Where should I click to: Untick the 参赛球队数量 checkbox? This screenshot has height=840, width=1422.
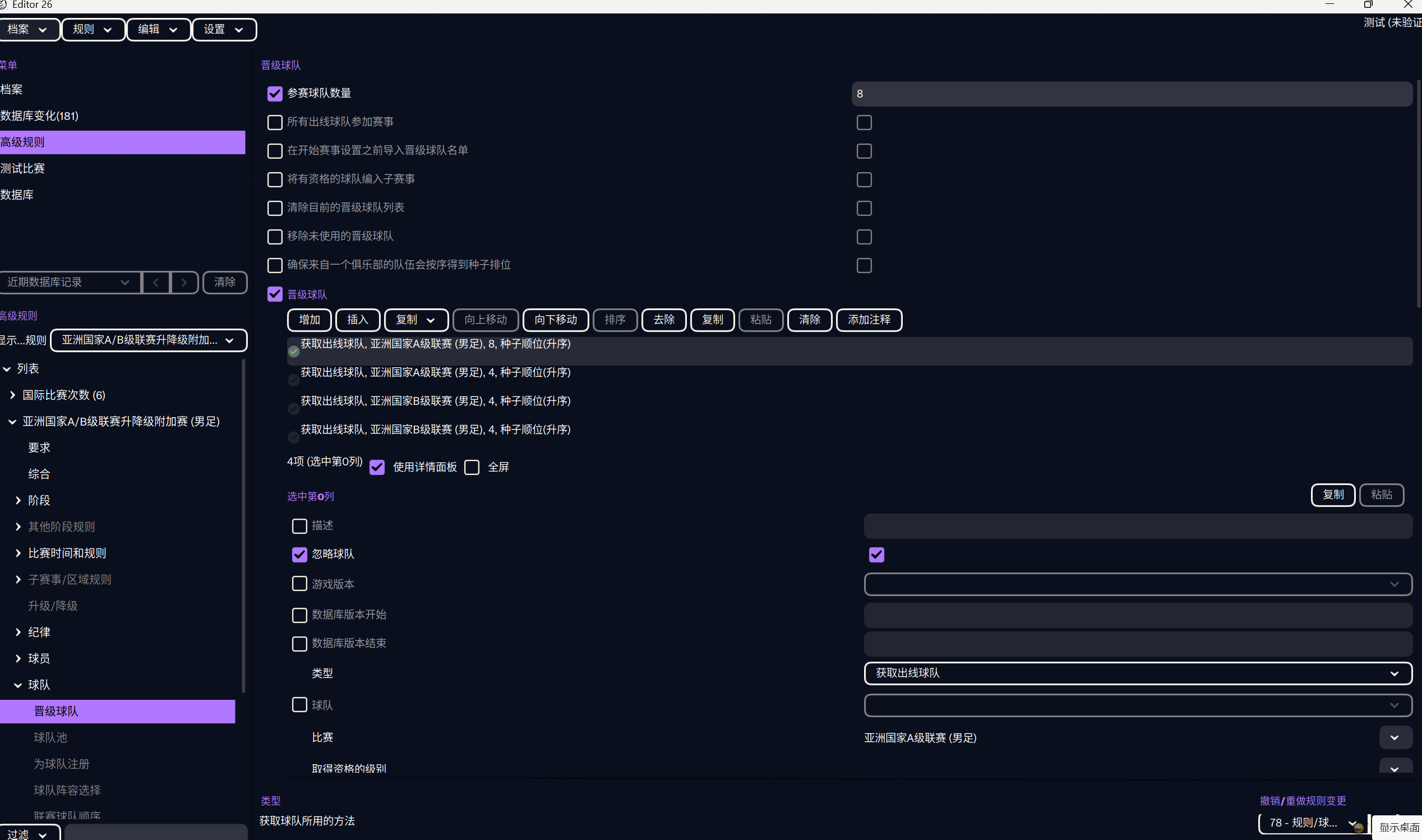click(x=275, y=94)
